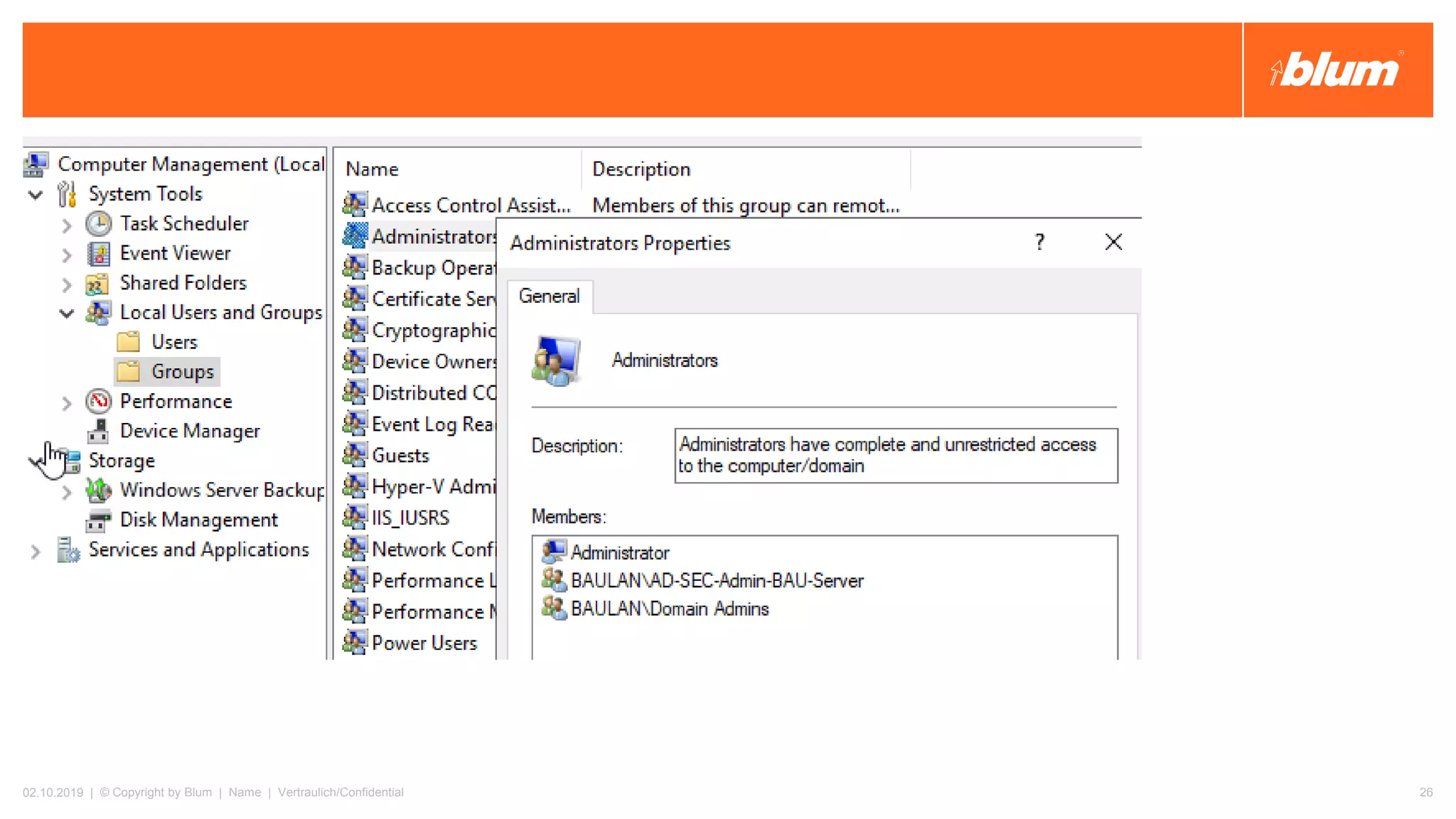Open the General tab

pos(549,296)
